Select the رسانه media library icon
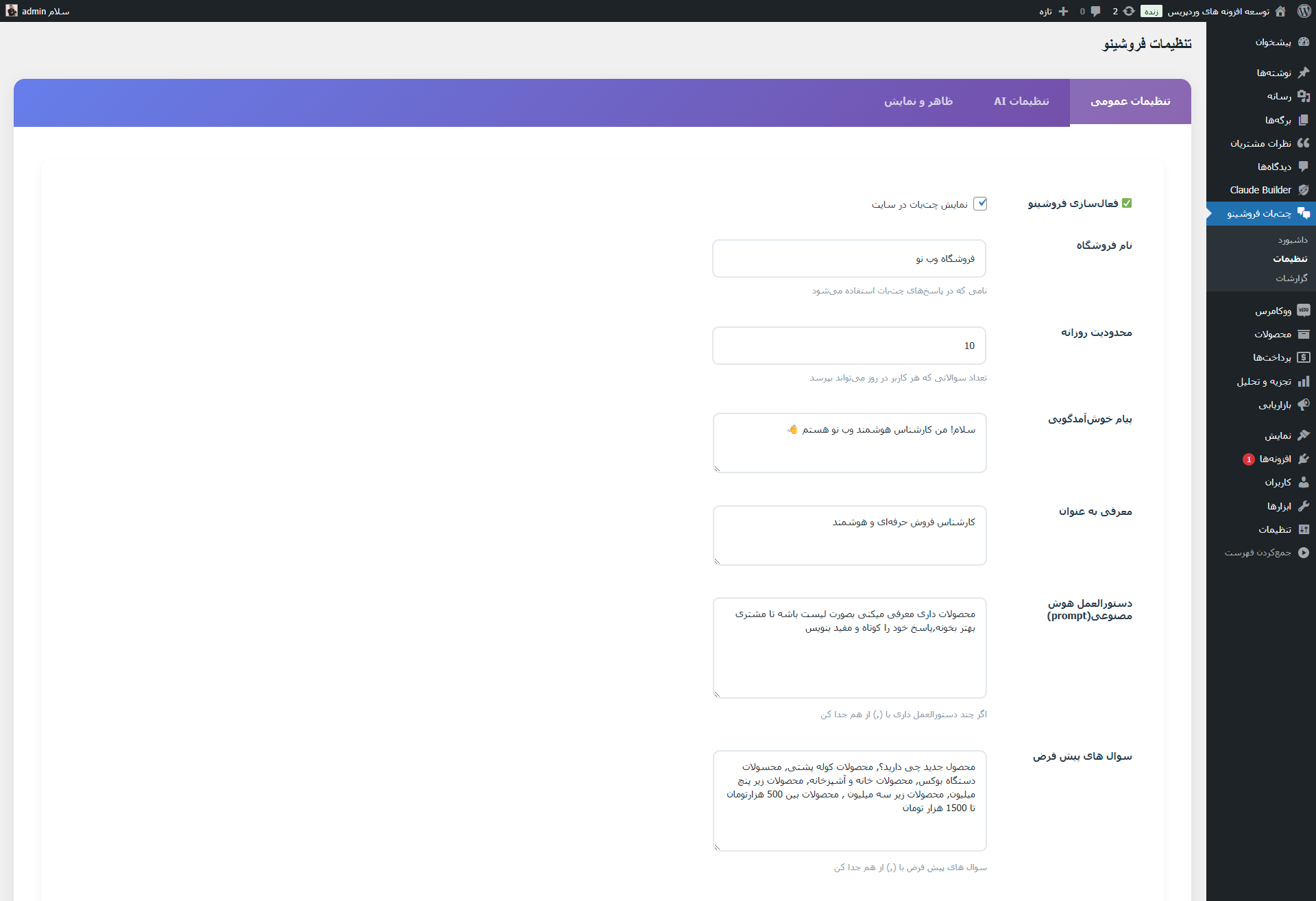1316x901 pixels. (1304, 96)
